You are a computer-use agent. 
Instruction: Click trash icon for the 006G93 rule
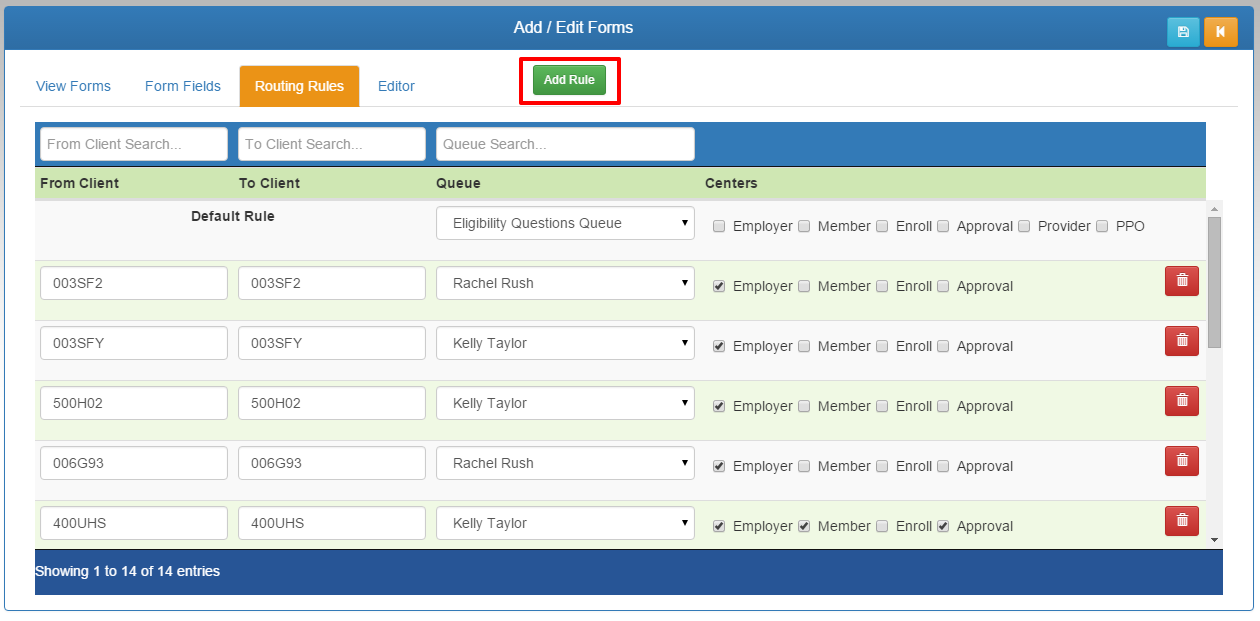[1181, 461]
